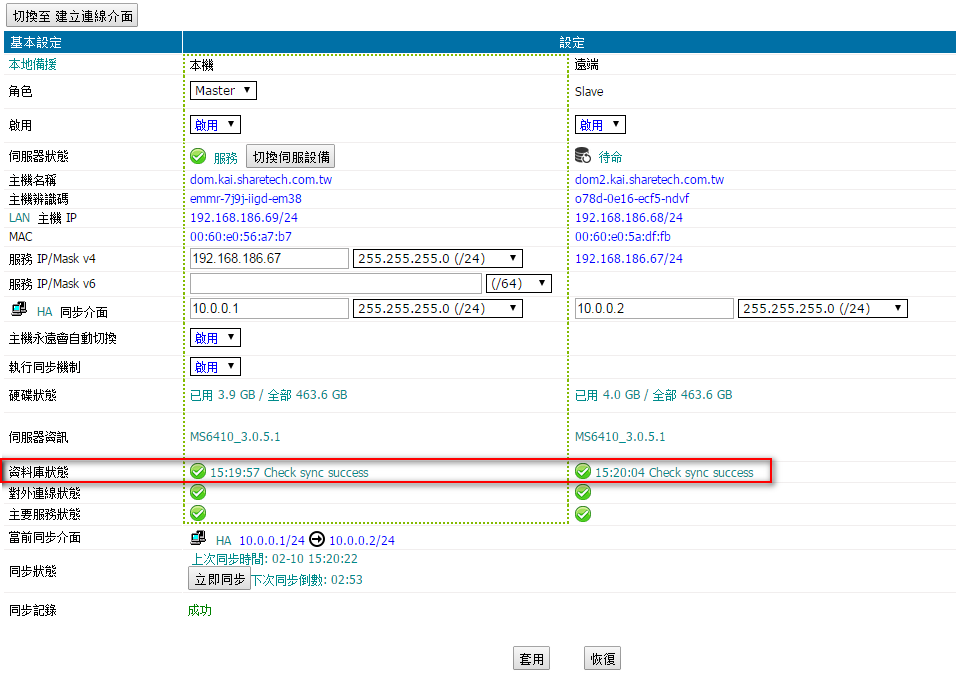This screenshot has height=677, width=957.
Task: Click local database status green check icon
Action: (198, 472)
